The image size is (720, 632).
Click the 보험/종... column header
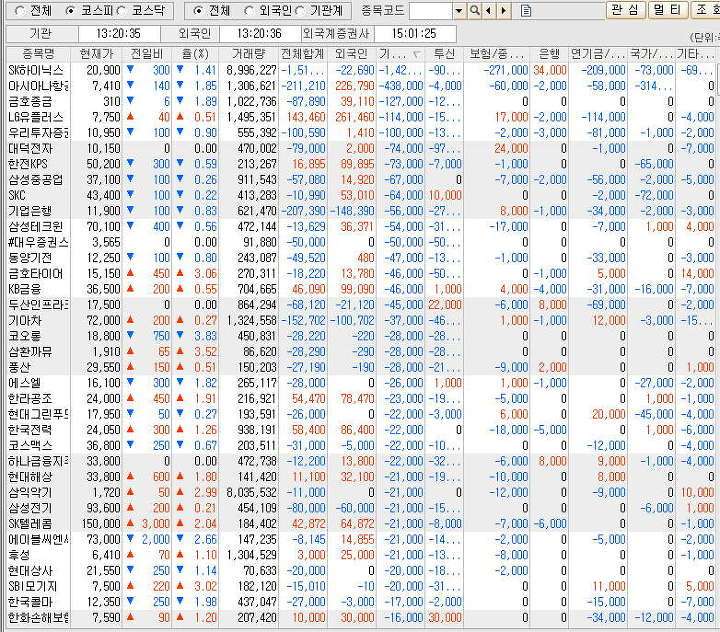point(496,54)
